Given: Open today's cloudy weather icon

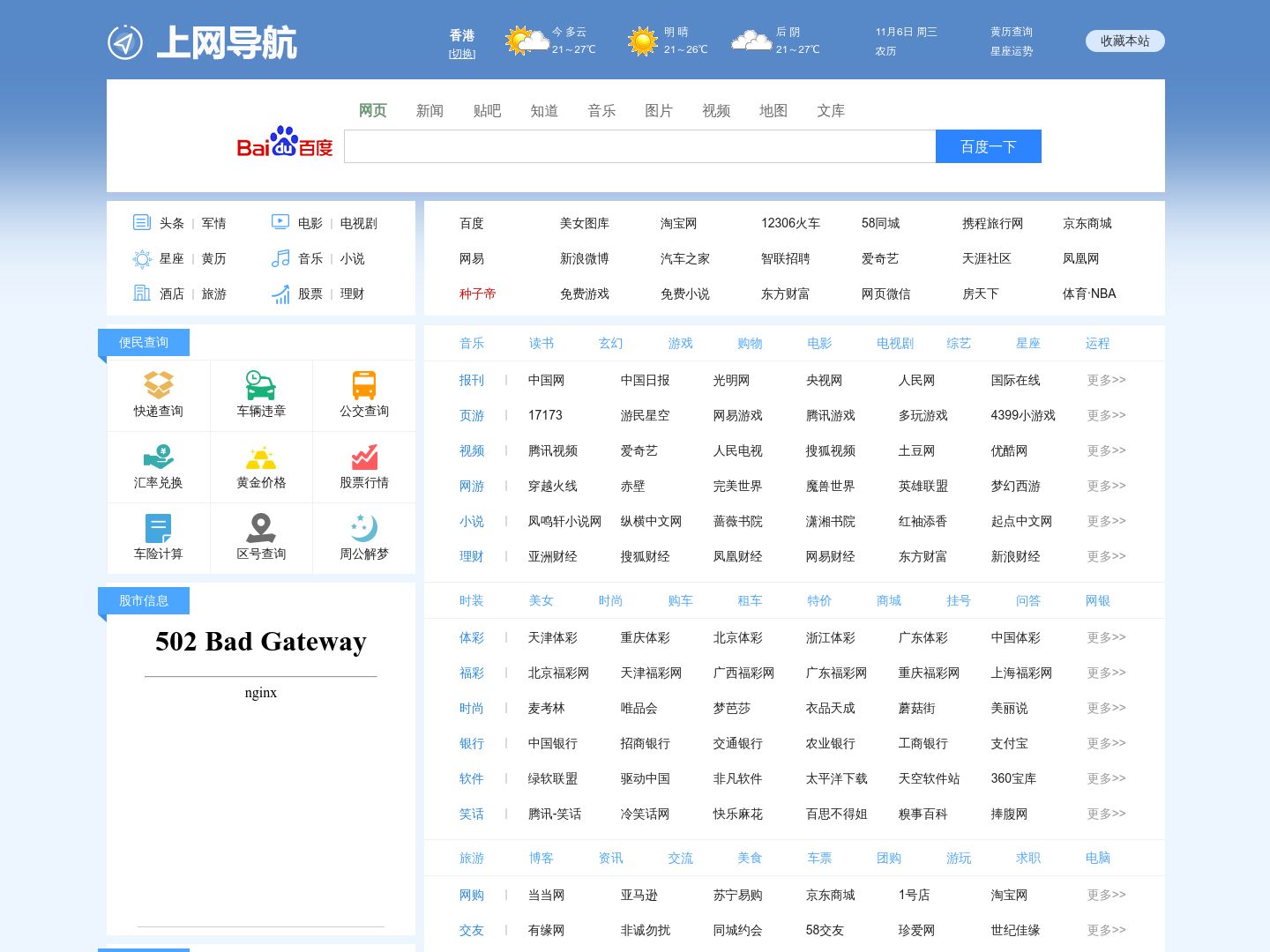Looking at the screenshot, I should [526, 41].
